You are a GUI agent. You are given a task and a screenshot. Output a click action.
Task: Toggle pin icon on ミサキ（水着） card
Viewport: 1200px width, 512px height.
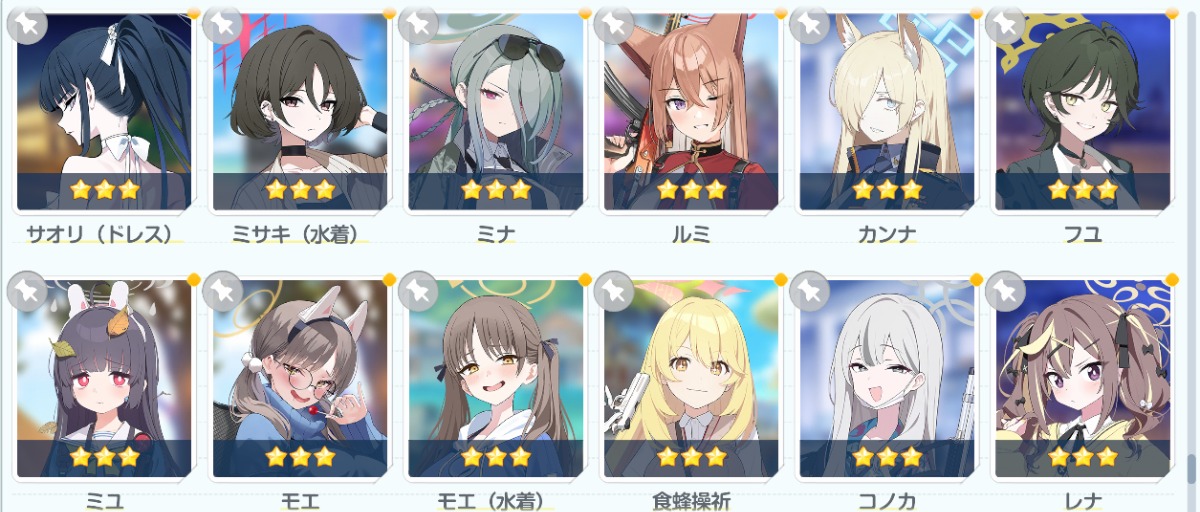(222, 24)
